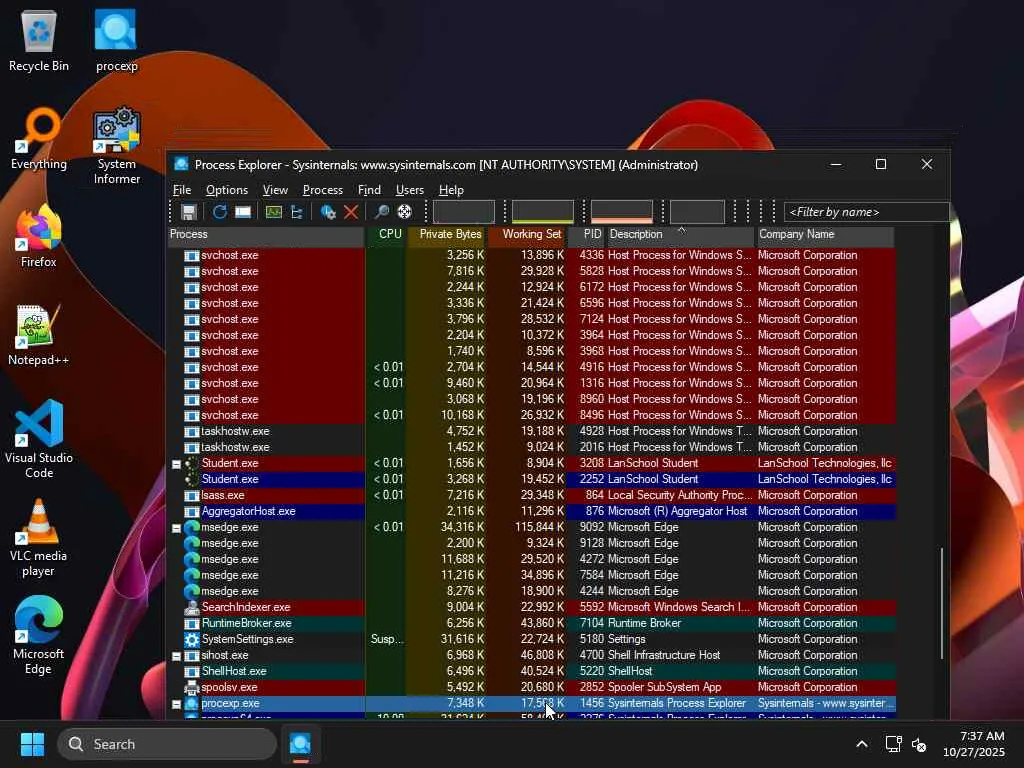Click the Windows Start button
Image resolution: width=1024 pixels, height=768 pixels.
32,744
